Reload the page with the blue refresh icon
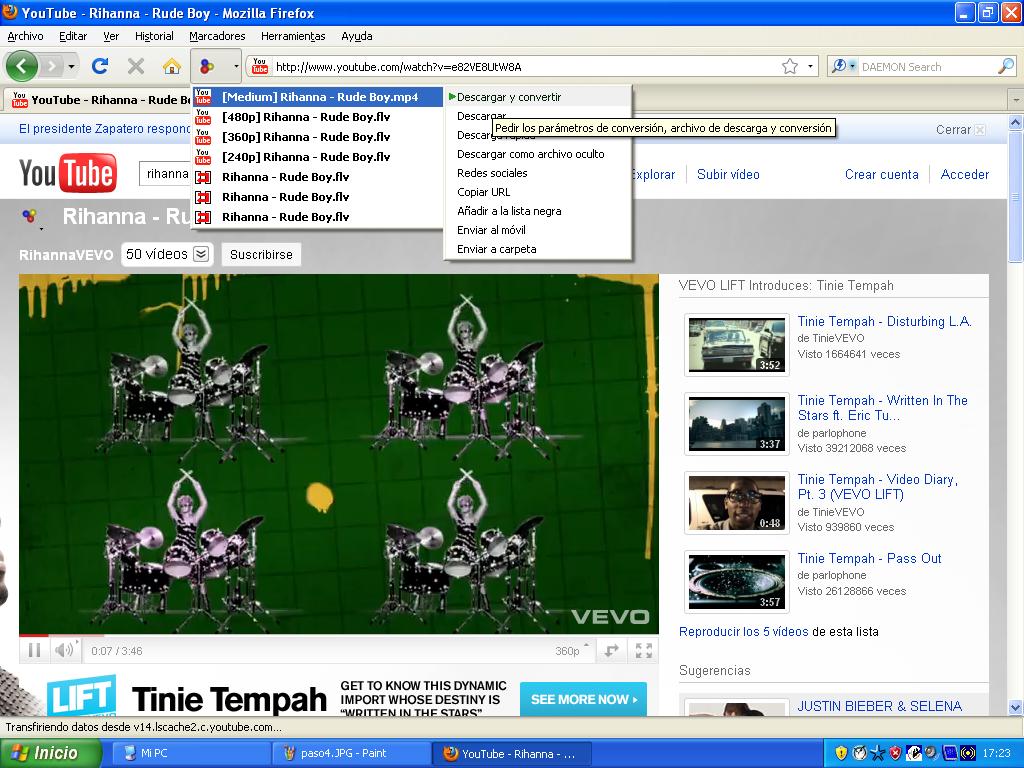 100,66
